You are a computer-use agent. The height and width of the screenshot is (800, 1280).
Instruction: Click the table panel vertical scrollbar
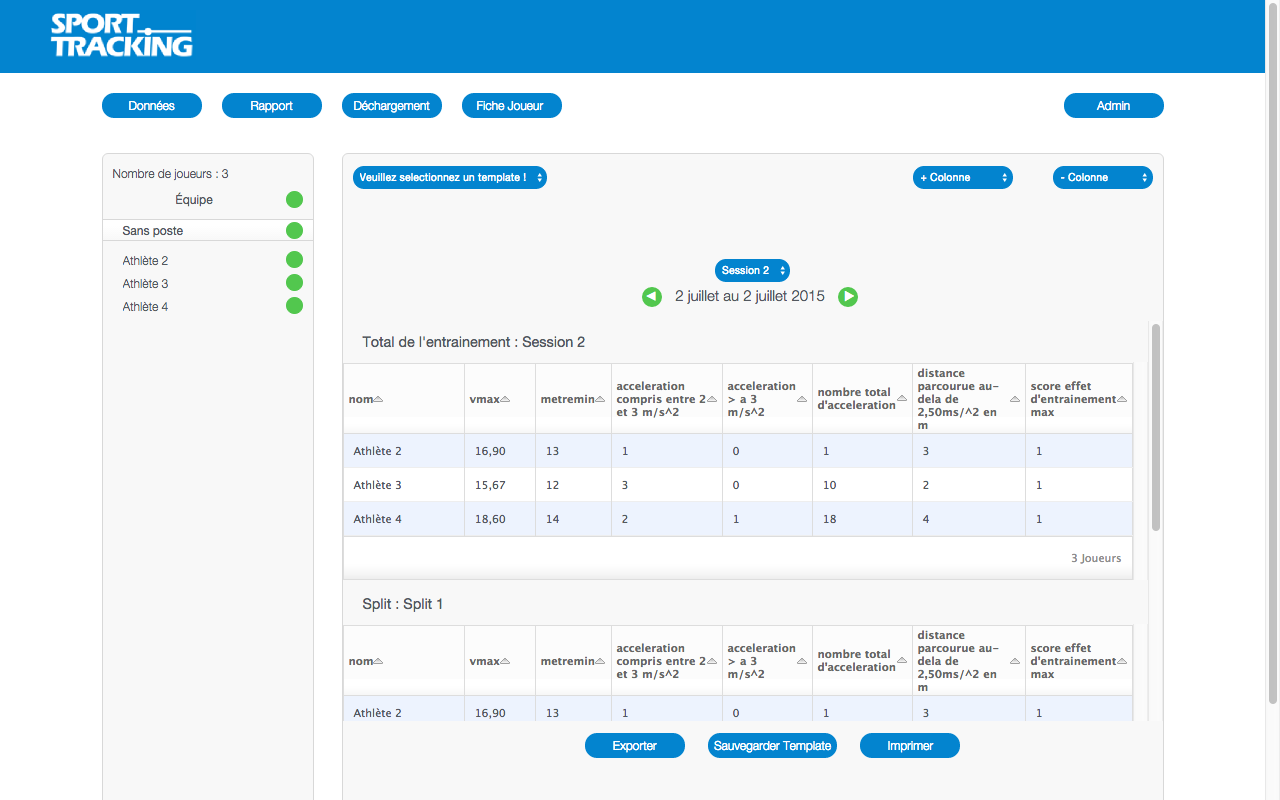1156,427
